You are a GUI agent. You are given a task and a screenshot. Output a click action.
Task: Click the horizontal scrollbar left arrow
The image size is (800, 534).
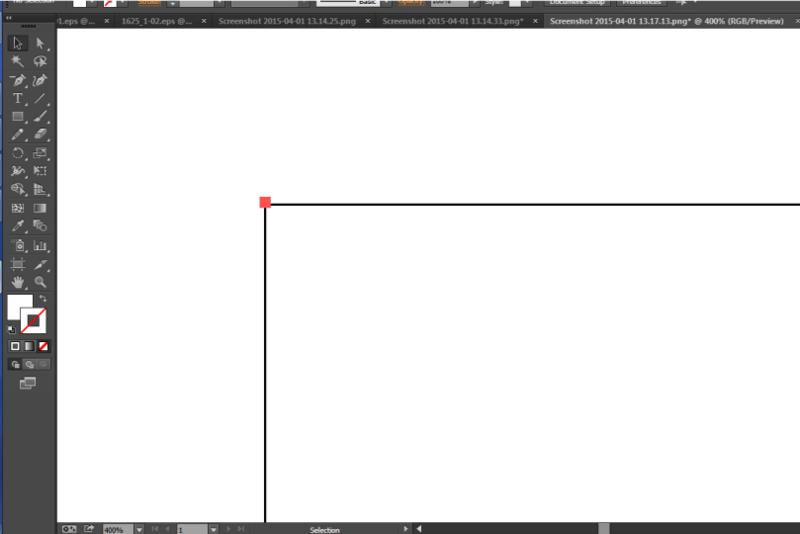(x=419, y=529)
